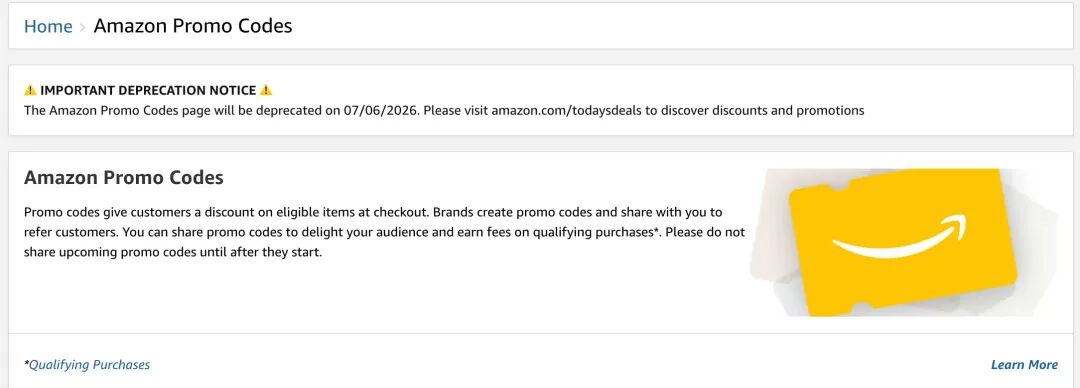Go to the Home breadcrumb link
The width and height of the screenshot is (1080, 388).
pos(48,26)
